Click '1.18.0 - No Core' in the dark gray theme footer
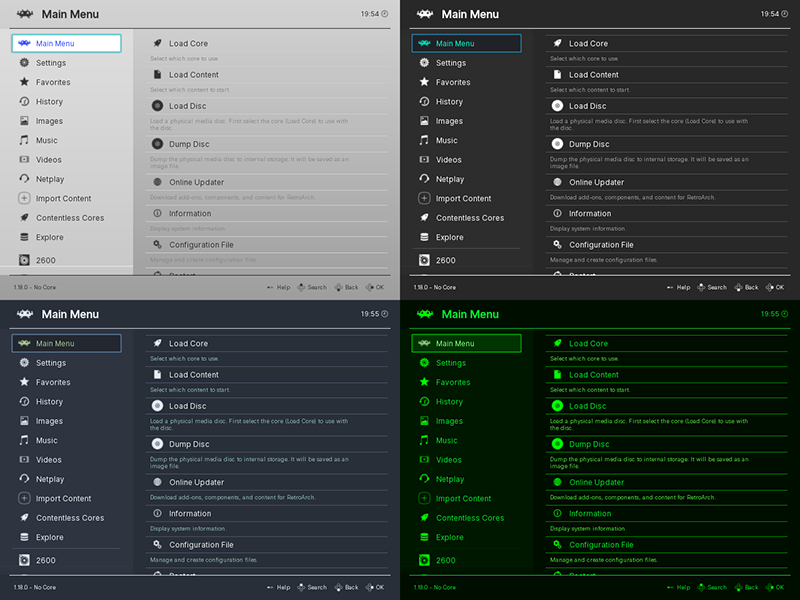 [x=435, y=287]
